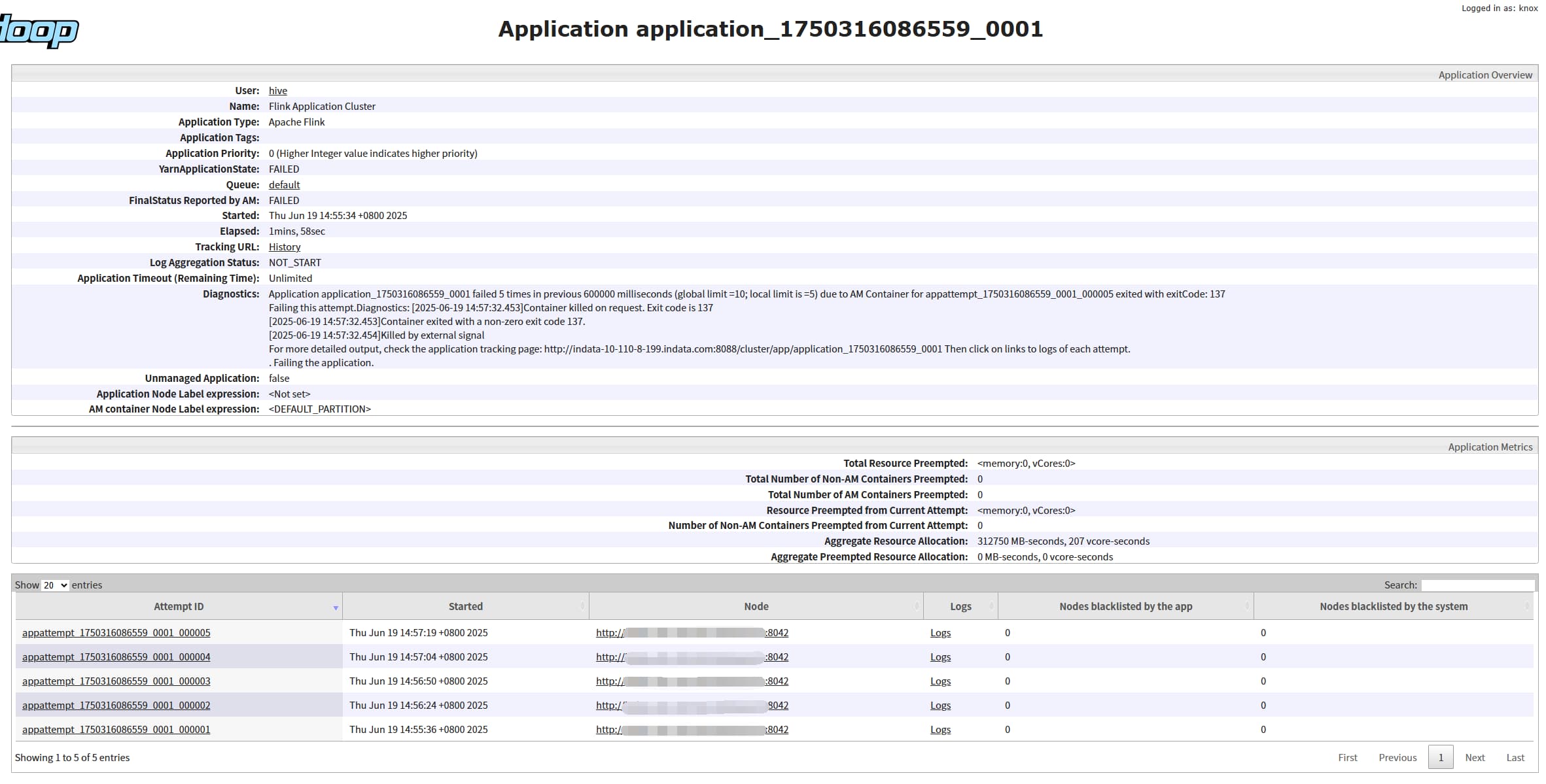The width and height of the screenshot is (1546, 784).
Task: Click 'Flink Application Cluster' name value
Action: click(x=322, y=106)
